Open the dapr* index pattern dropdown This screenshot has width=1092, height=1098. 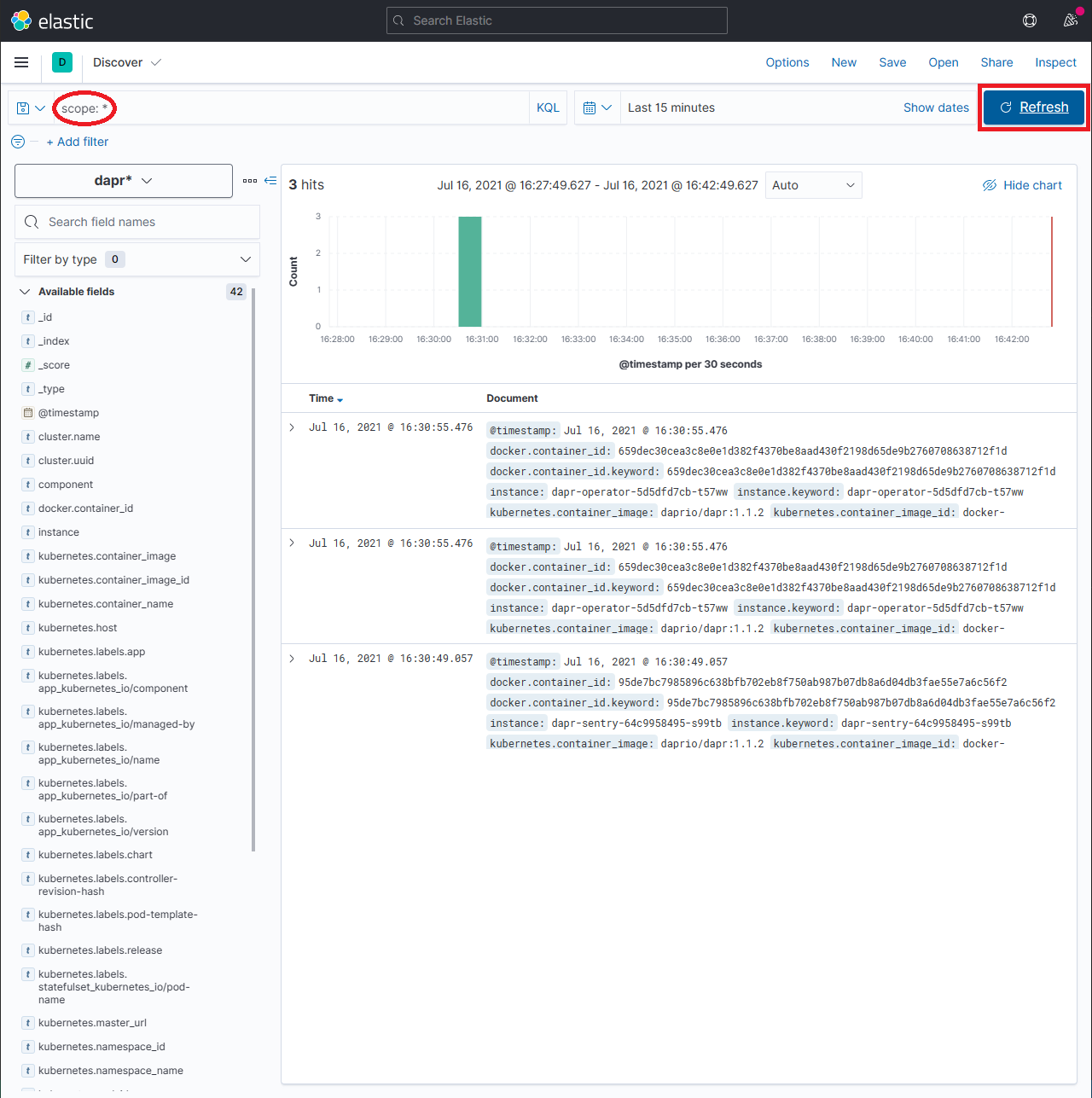pyautogui.click(x=123, y=181)
